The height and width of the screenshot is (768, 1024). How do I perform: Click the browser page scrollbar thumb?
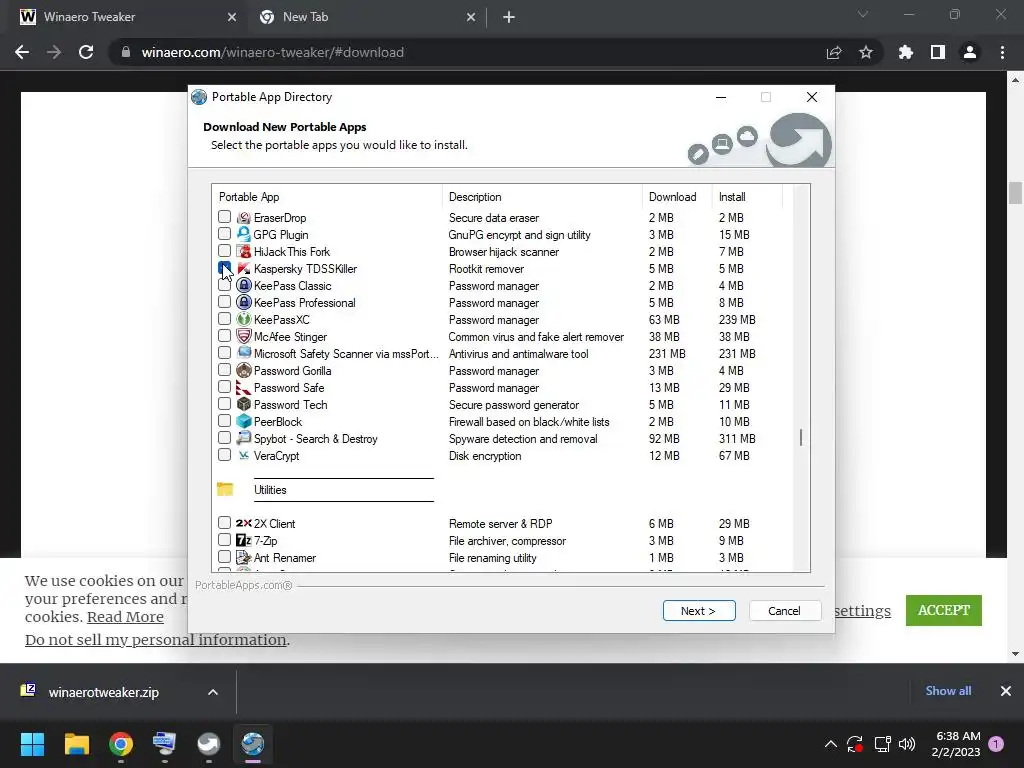click(1015, 193)
